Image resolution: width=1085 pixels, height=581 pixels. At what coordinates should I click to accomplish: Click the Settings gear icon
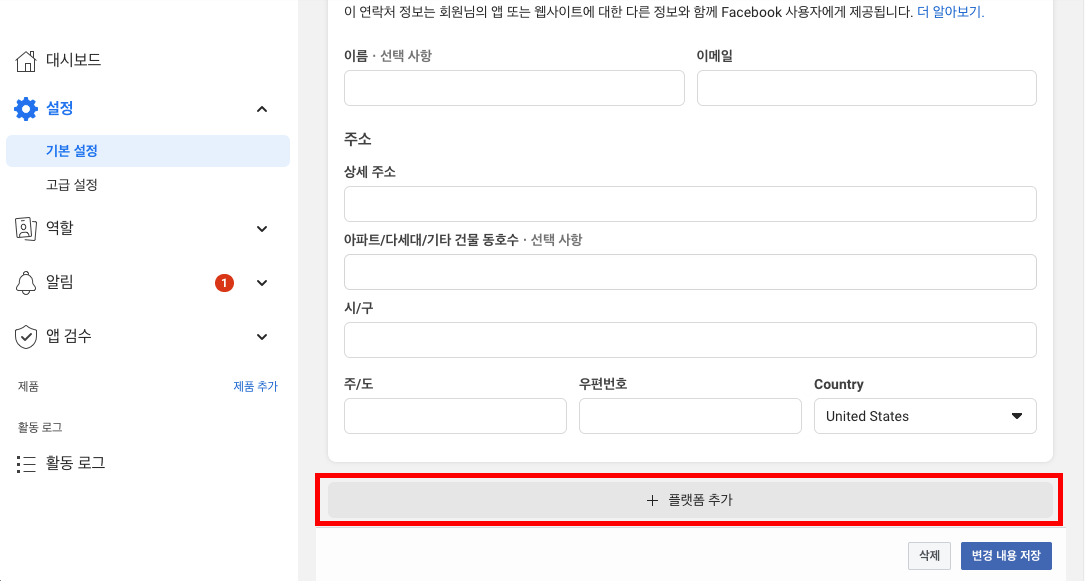[x=26, y=109]
